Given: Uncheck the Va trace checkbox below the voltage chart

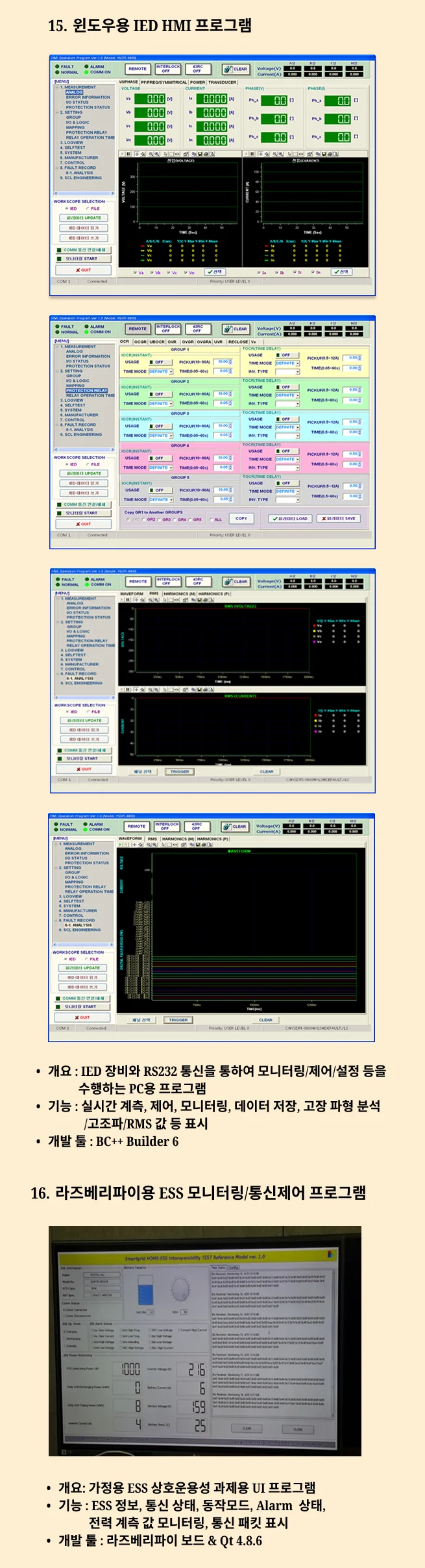Looking at the screenshot, I should pos(135,273).
